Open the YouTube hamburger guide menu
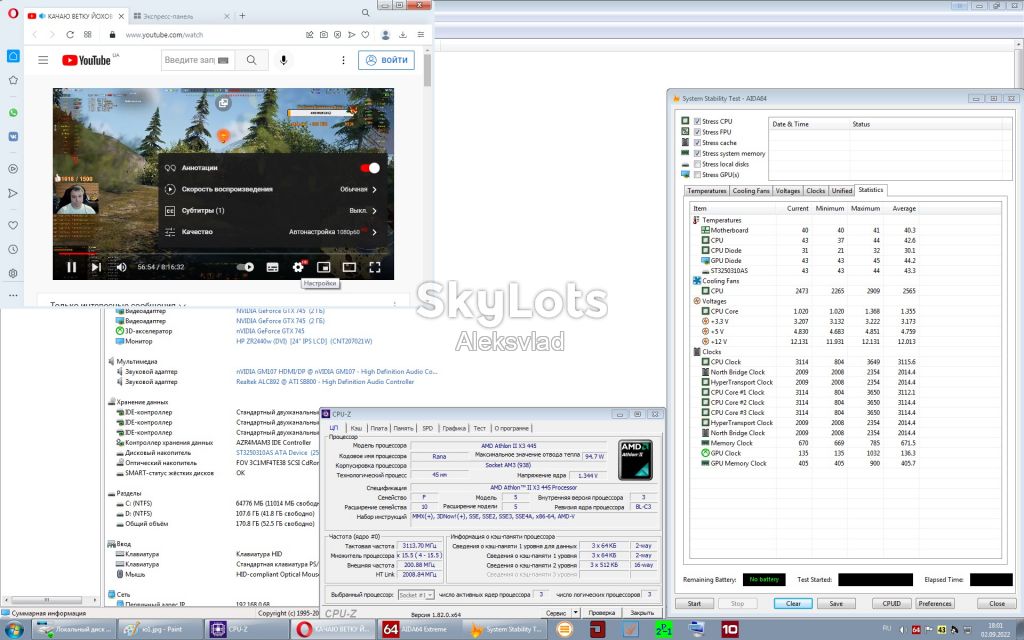Viewport: 1024px width, 640px height. click(x=43, y=60)
